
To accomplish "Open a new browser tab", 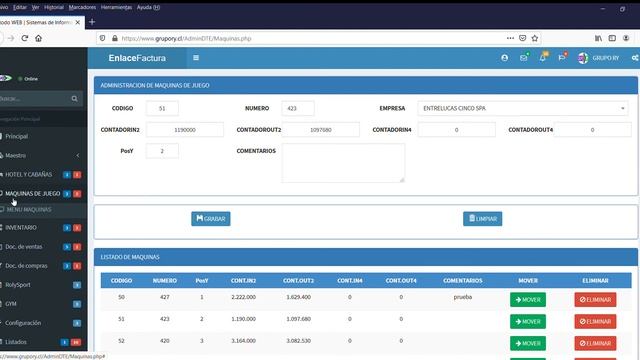I will [92, 22].
